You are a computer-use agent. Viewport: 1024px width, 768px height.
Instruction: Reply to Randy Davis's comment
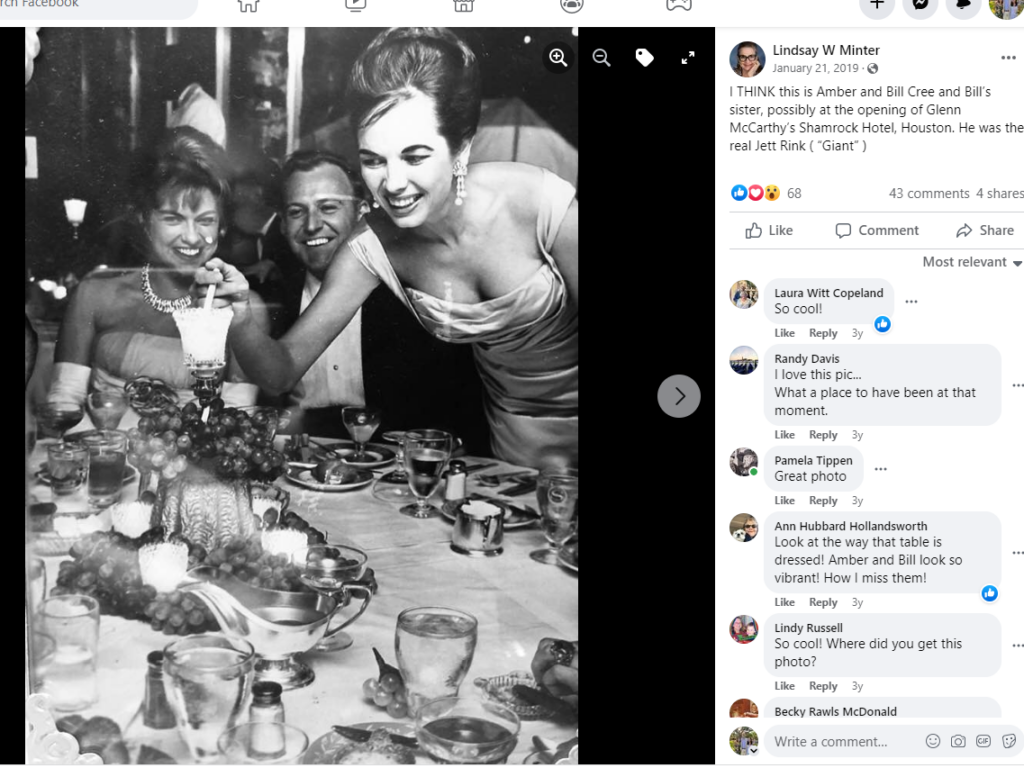coord(823,435)
